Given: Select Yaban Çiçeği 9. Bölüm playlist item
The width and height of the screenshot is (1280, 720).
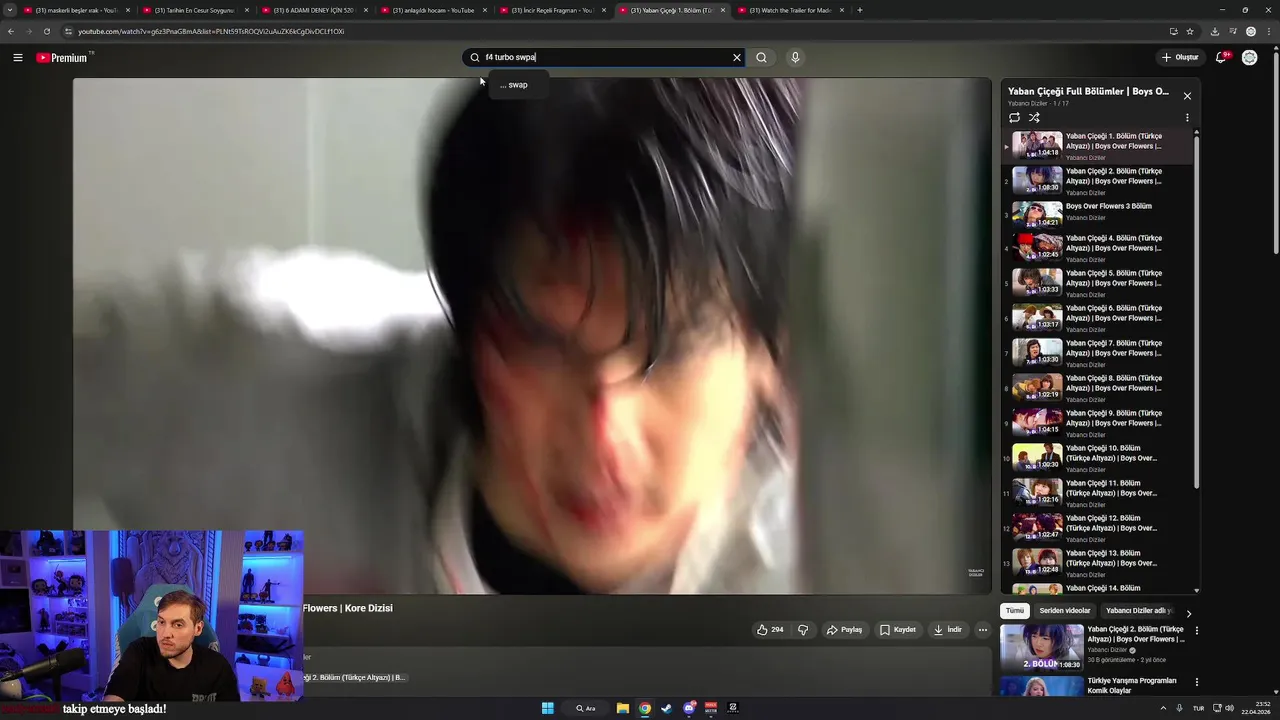Looking at the screenshot, I should click(x=1097, y=422).
